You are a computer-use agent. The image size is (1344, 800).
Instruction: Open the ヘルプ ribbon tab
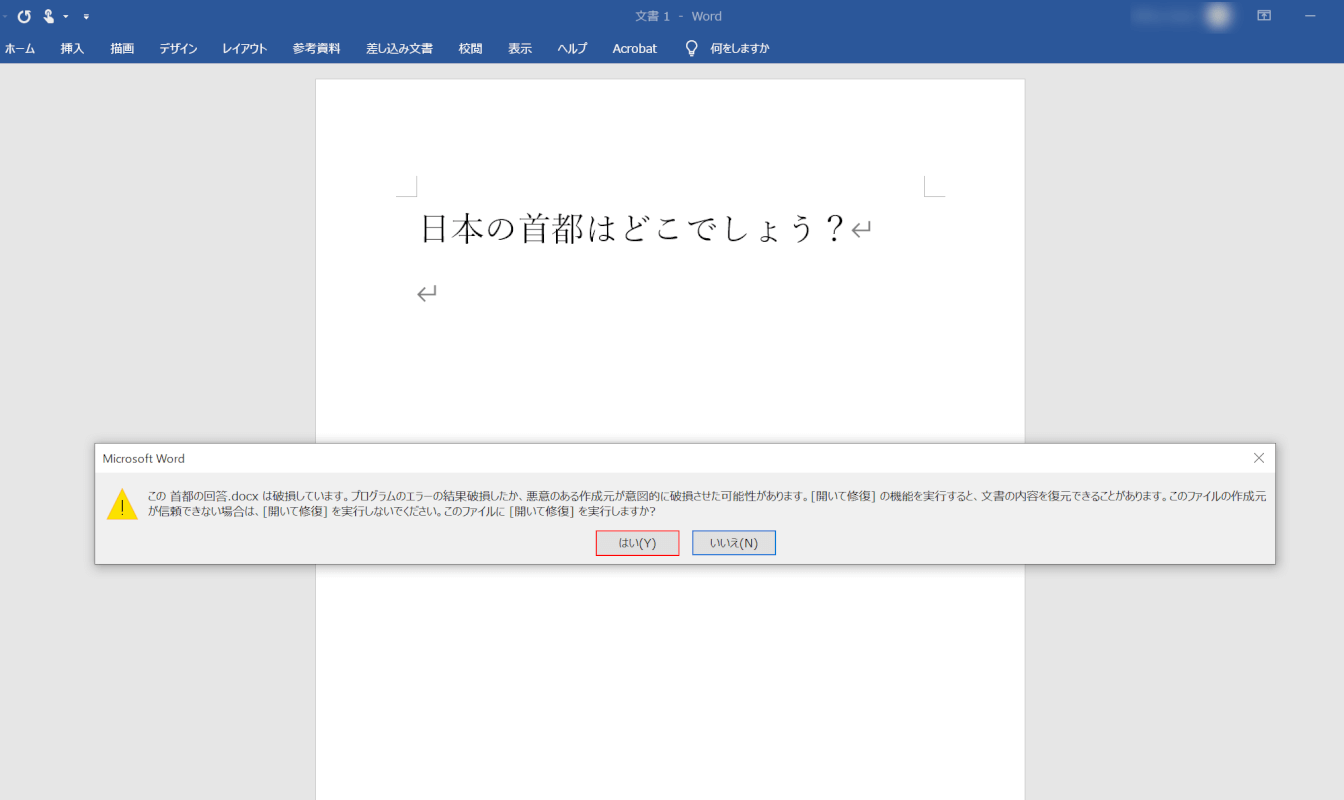click(572, 48)
